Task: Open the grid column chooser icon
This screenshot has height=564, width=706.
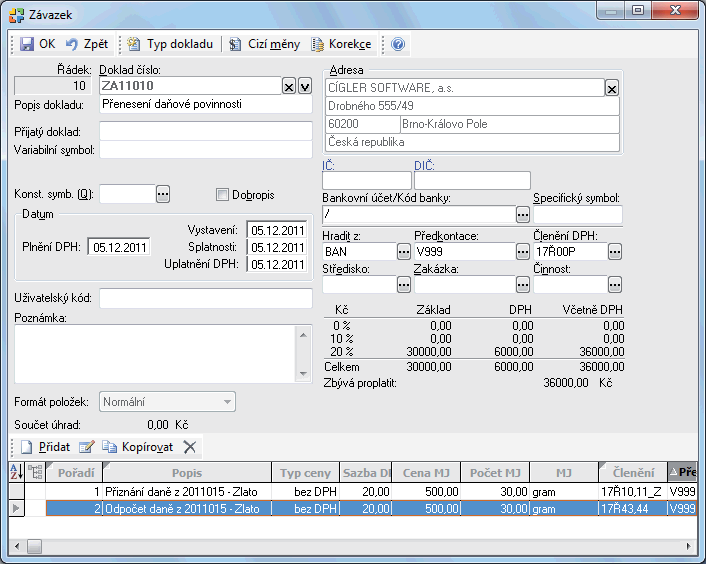Action: (35, 472)
